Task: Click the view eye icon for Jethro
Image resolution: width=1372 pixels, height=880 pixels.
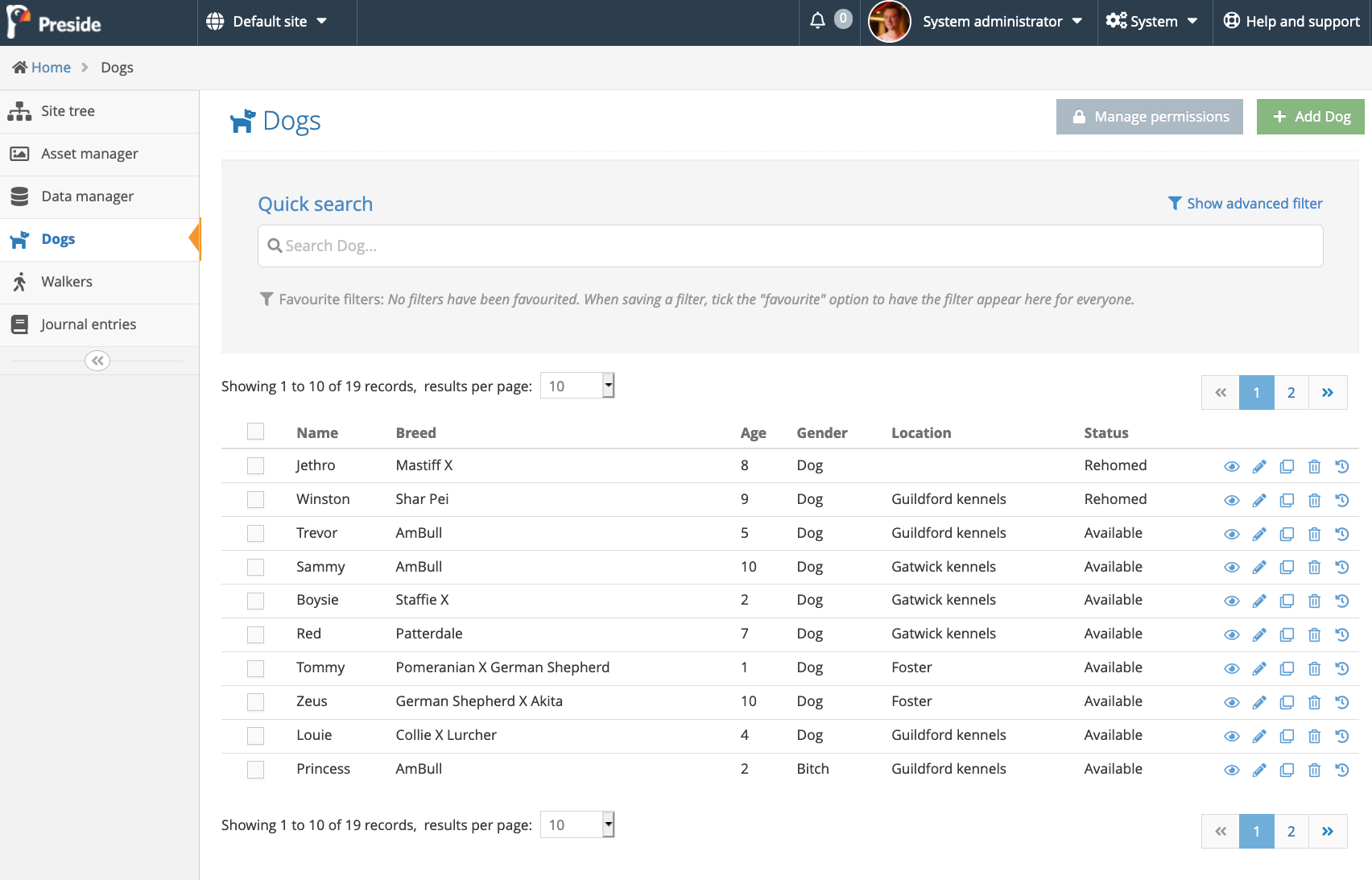Action: pyautogui.click(x=1231, y=467)
